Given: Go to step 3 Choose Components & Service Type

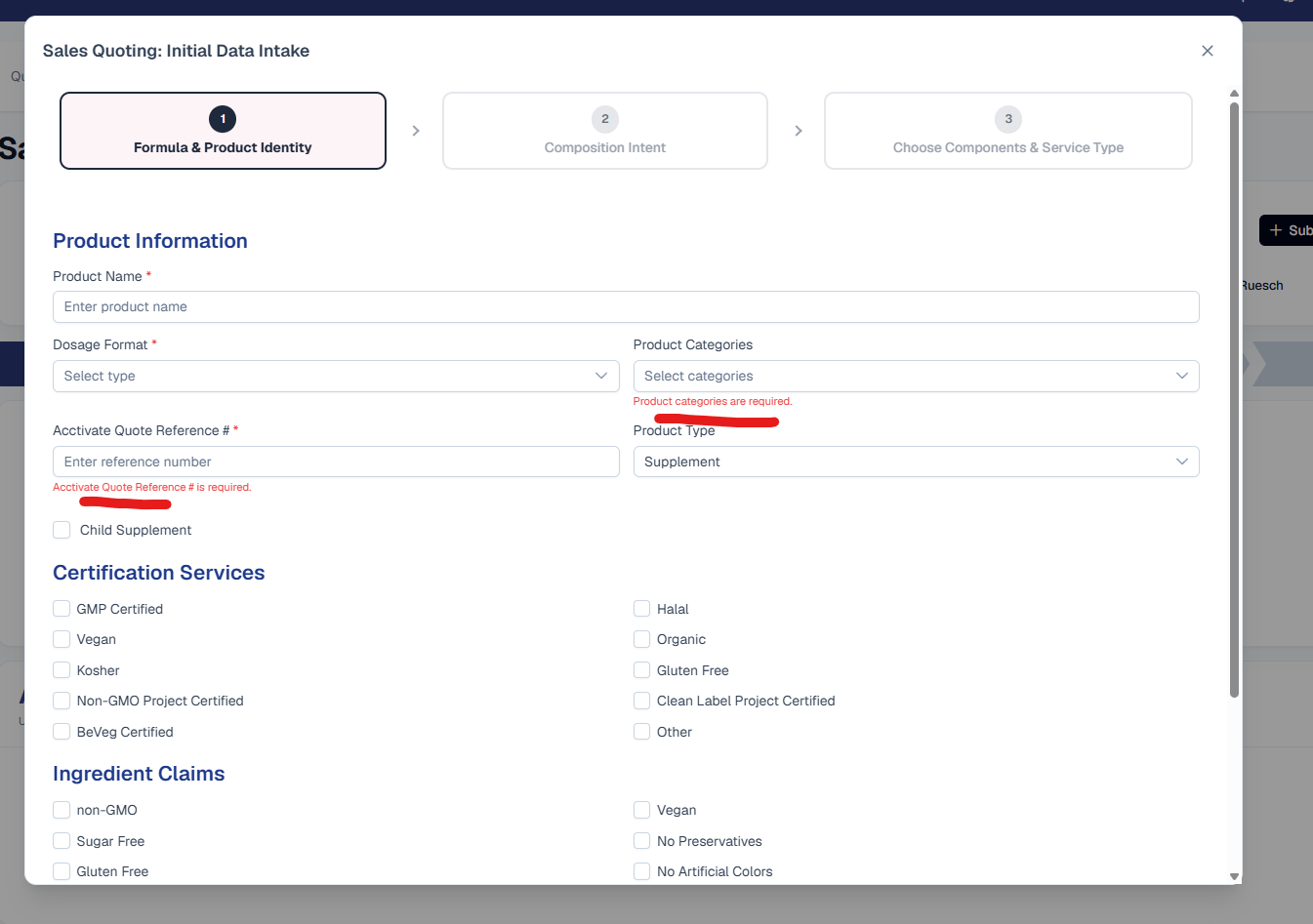Looking at the screenshot, I should click(1008, 131).
